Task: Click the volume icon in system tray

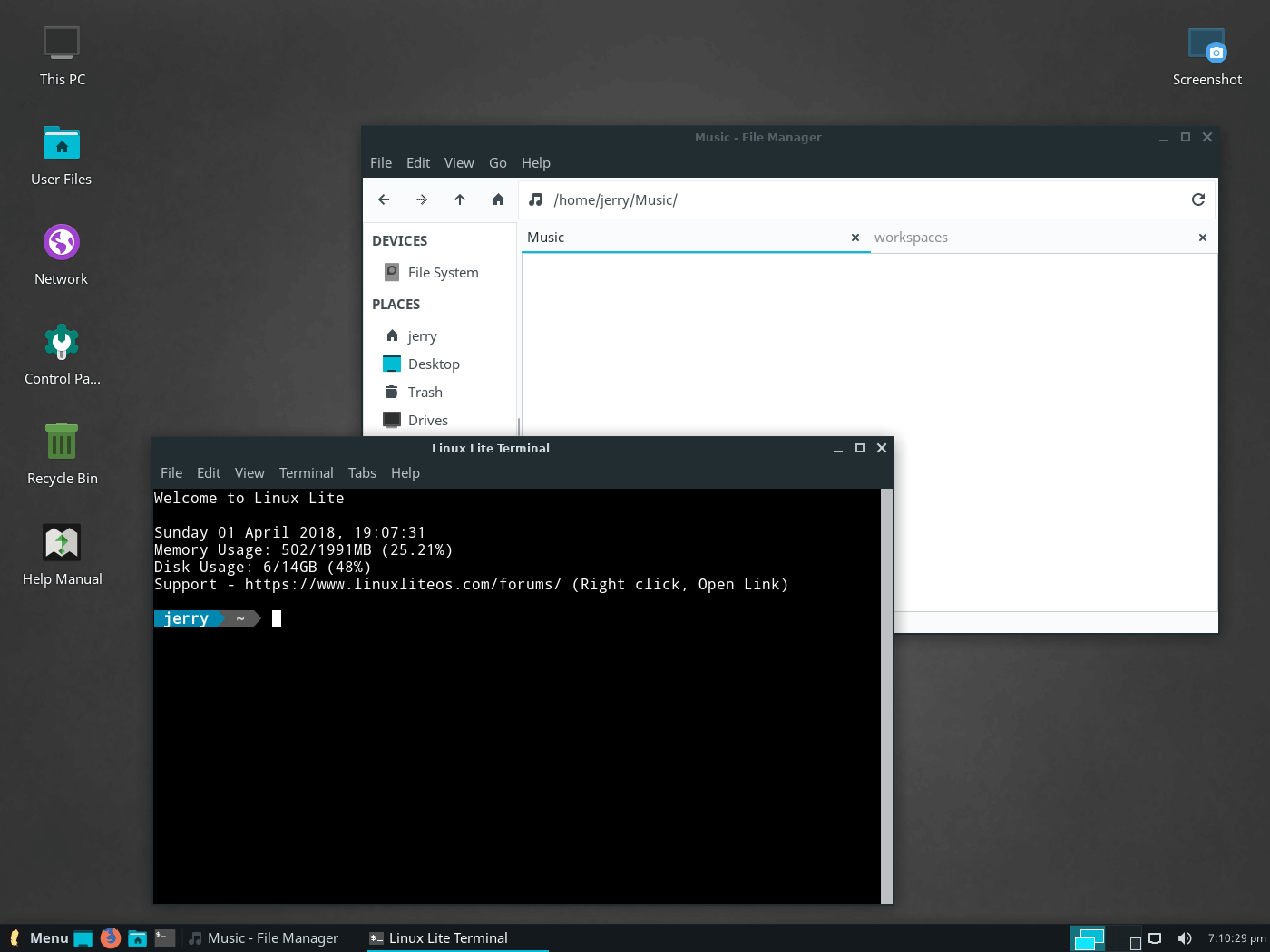Action: point(1184,938)
